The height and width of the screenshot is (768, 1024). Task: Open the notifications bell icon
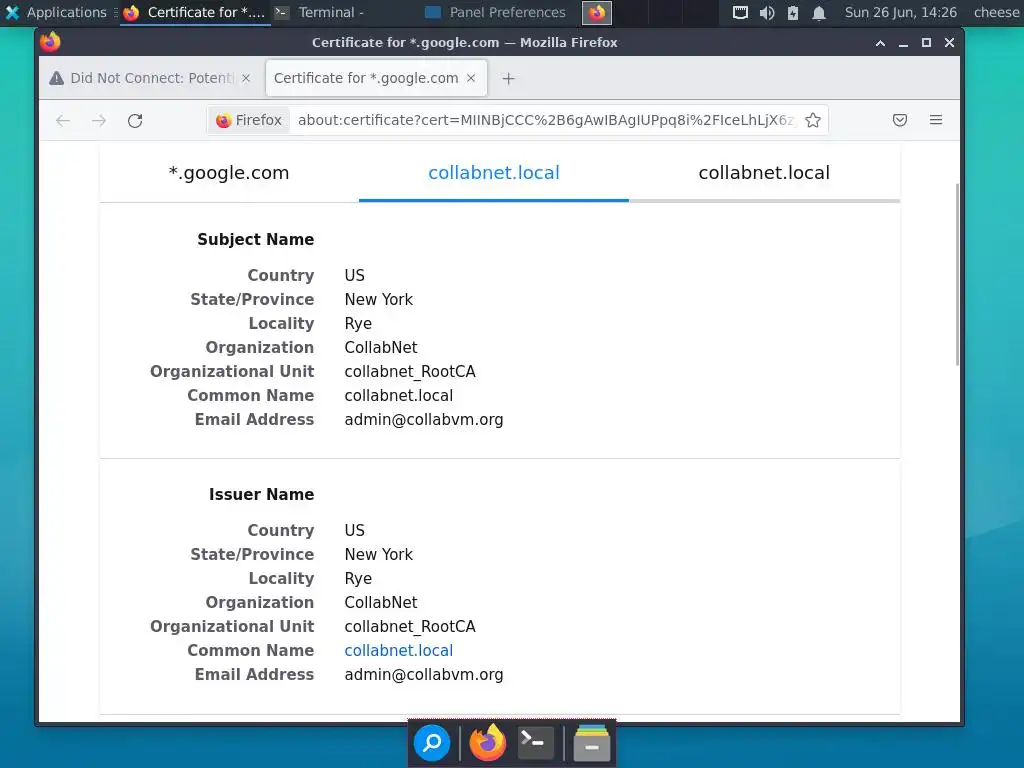819,12
